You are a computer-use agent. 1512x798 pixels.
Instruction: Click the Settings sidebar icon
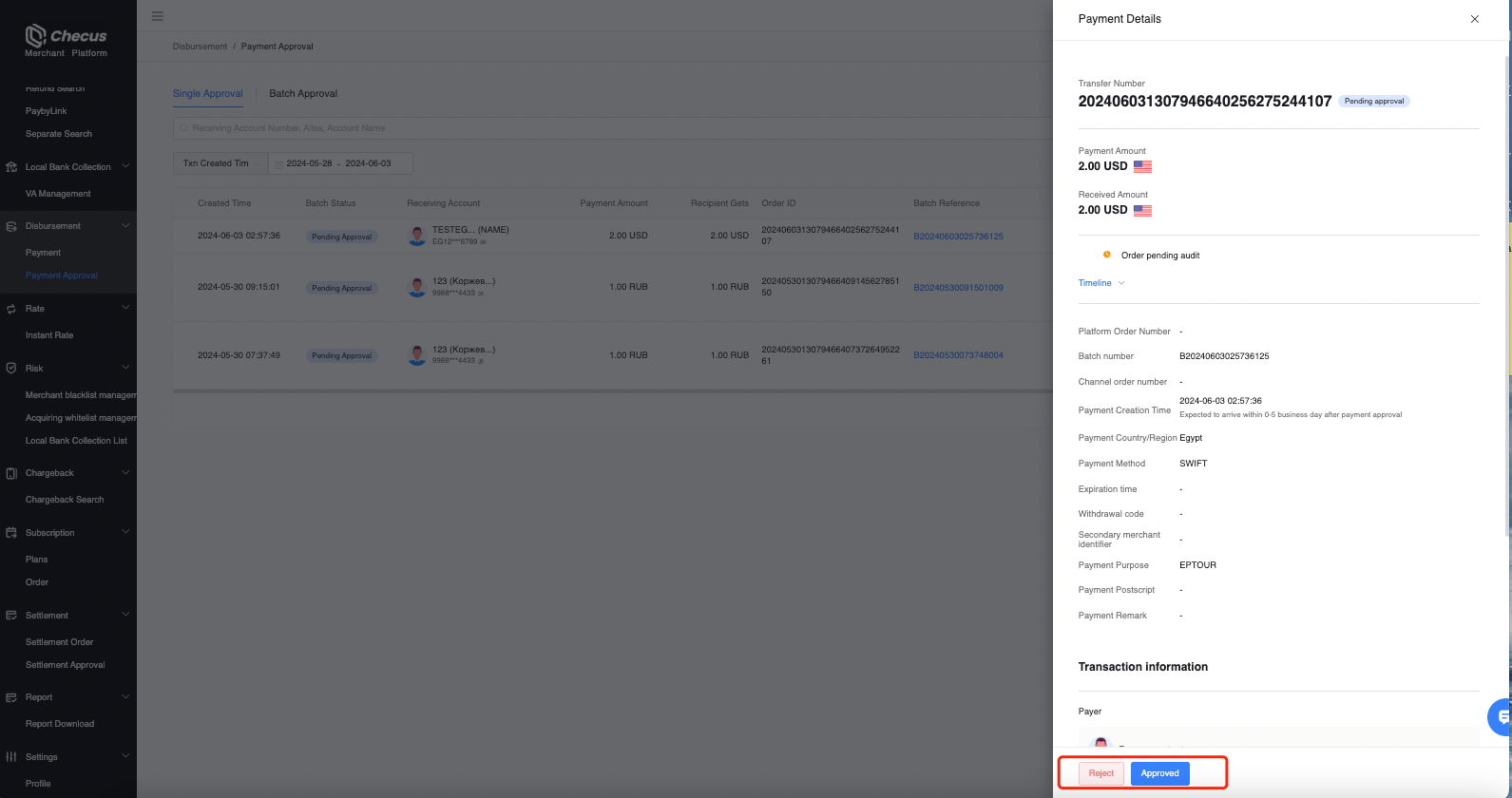[x=11, y=757]
